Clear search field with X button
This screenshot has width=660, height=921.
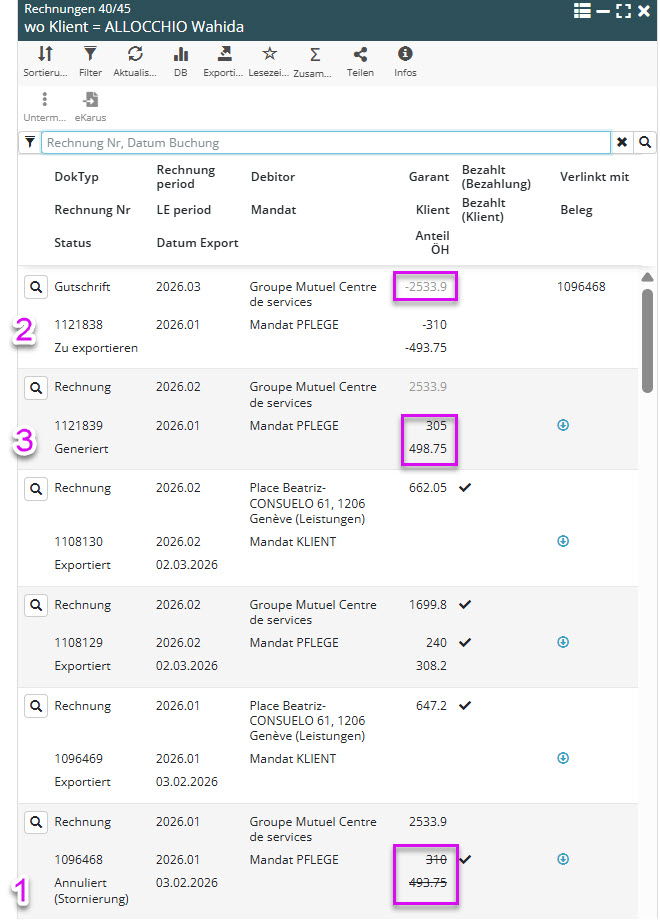(622, 143)
